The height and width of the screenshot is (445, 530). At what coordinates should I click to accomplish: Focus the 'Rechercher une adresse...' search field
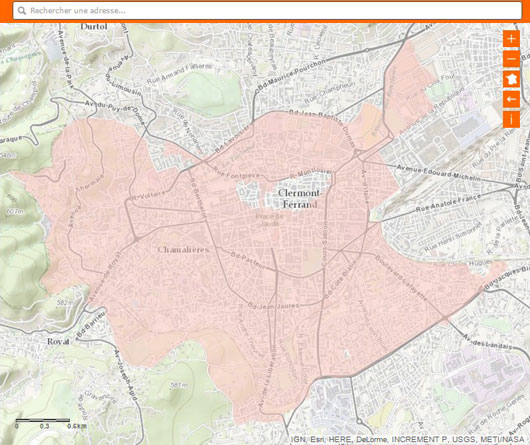pos(267,11)
